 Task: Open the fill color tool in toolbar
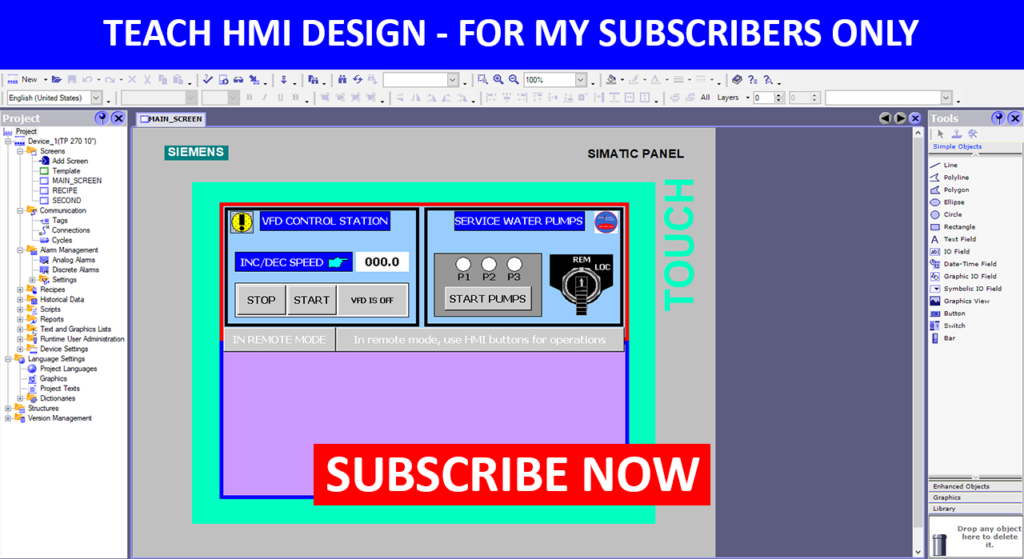point(610,79)
